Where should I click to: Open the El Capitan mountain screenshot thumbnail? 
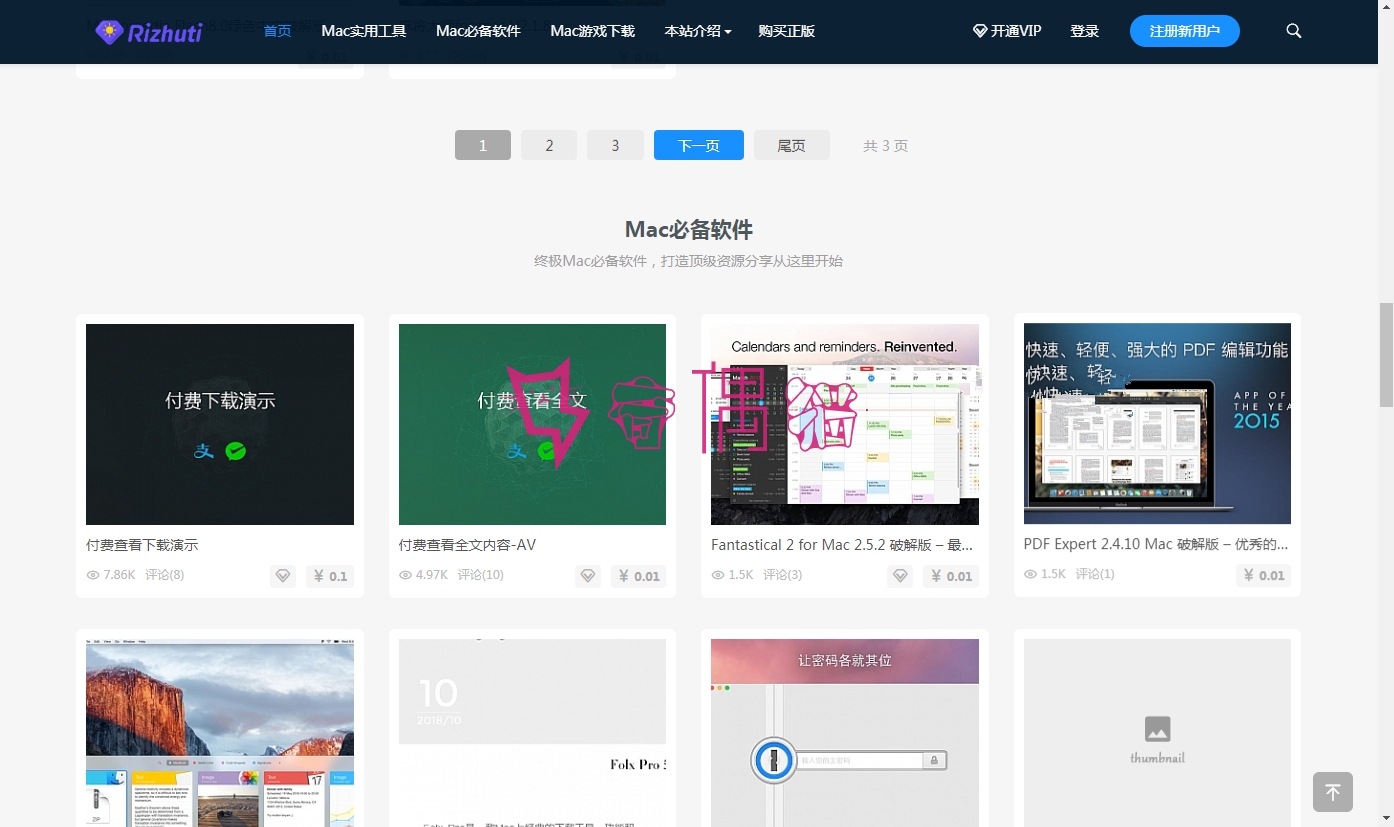pyautogui.click(x=220, y=733)
